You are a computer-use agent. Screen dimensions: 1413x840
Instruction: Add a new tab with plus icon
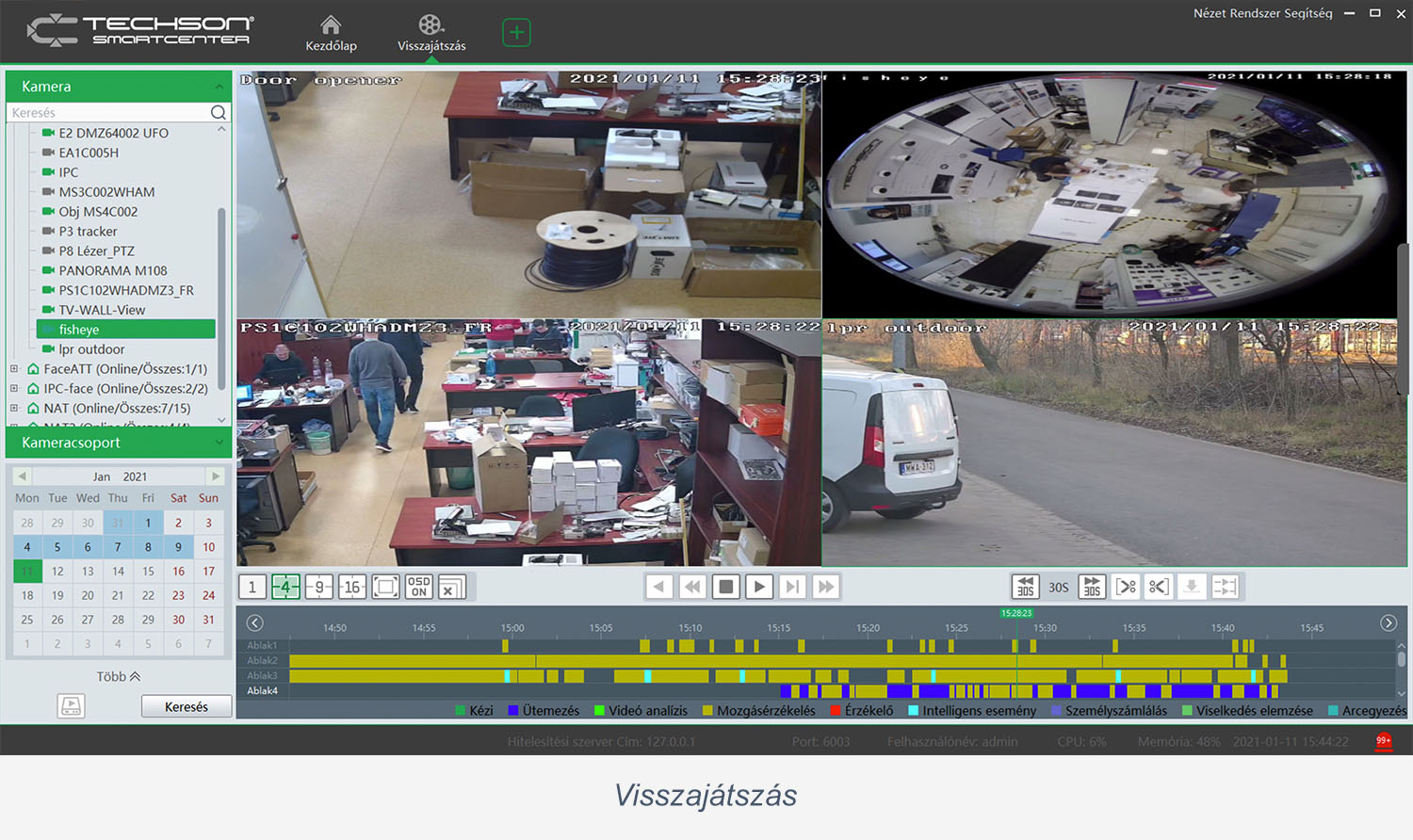coord(516,33)
